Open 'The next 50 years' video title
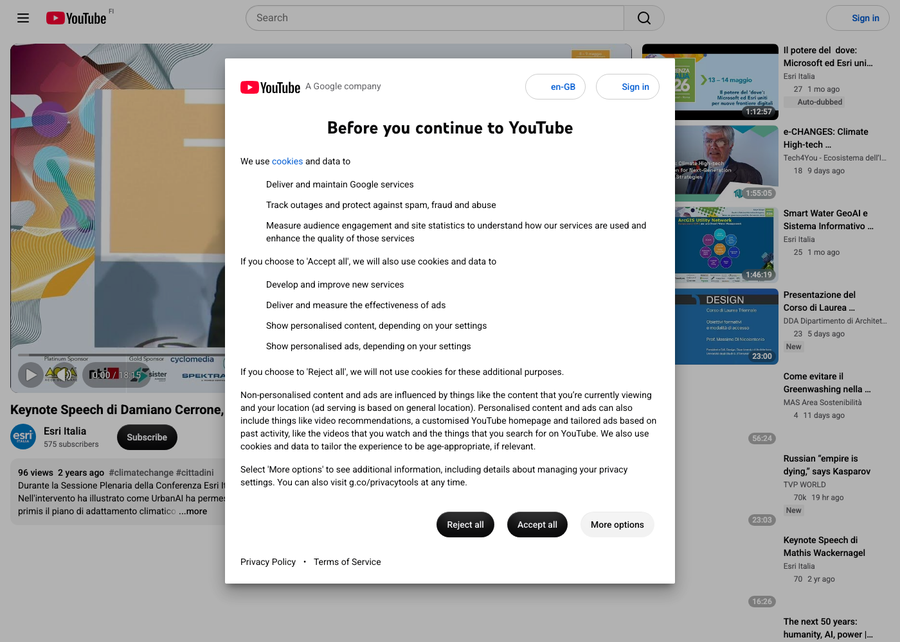 (828, 628)
